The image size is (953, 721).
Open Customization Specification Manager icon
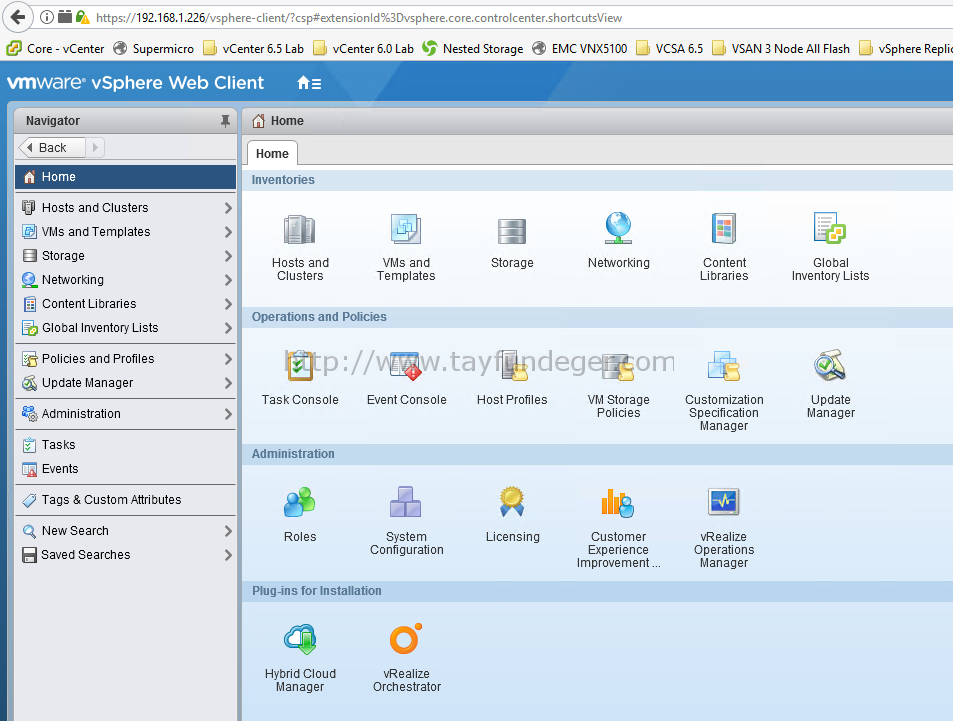click(724, 366)
